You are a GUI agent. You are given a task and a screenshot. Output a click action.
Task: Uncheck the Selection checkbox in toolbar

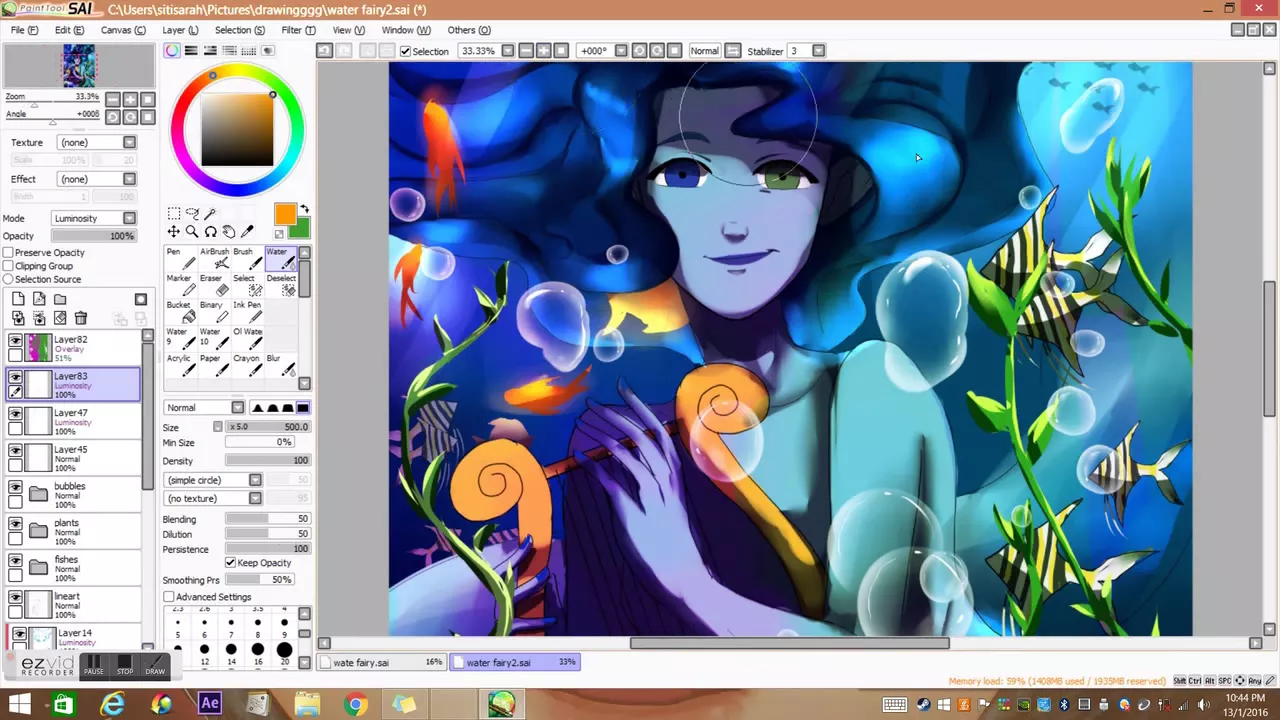point(405,51)
